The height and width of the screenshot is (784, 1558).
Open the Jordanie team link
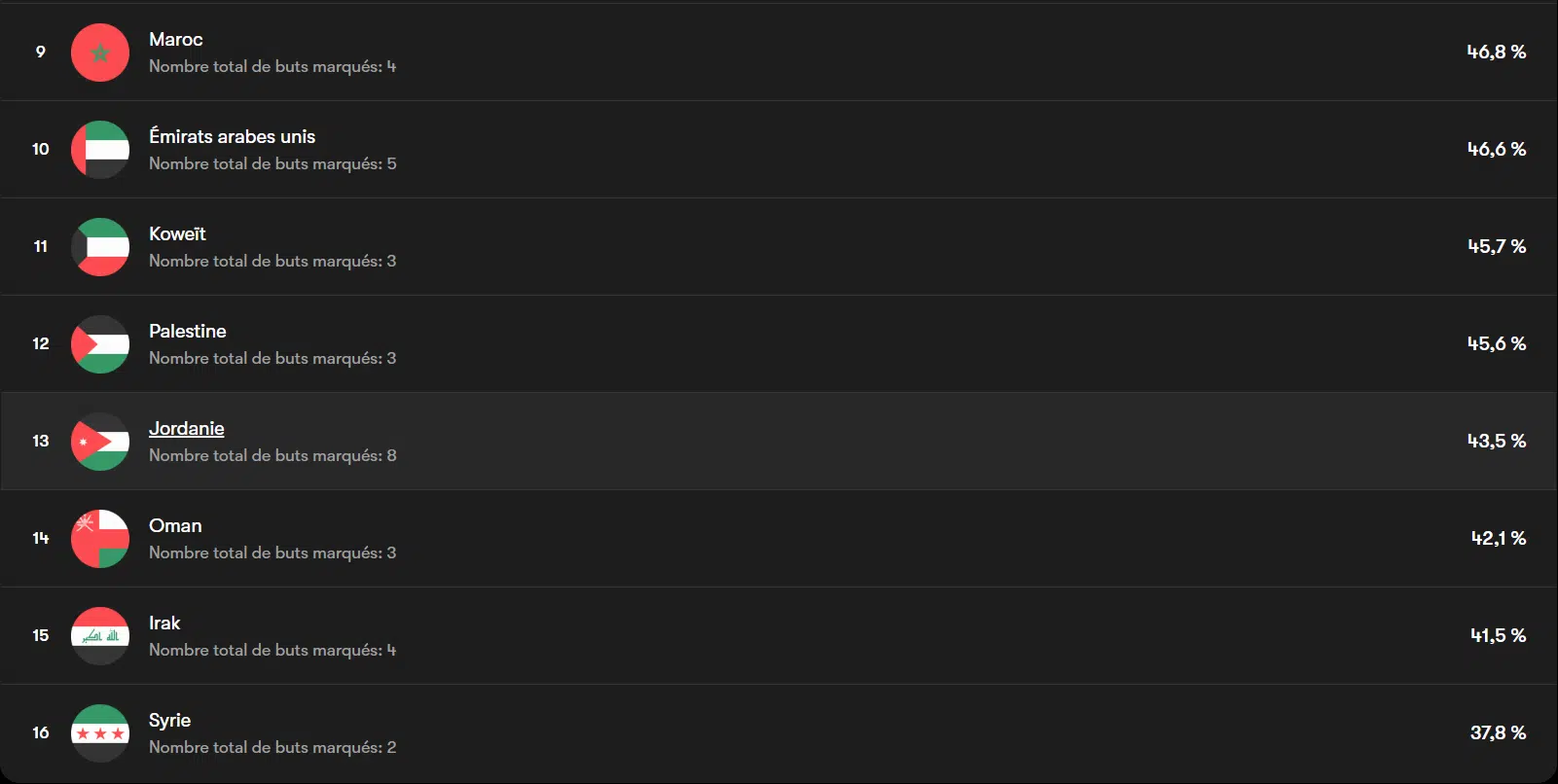[x=186, y=429]
